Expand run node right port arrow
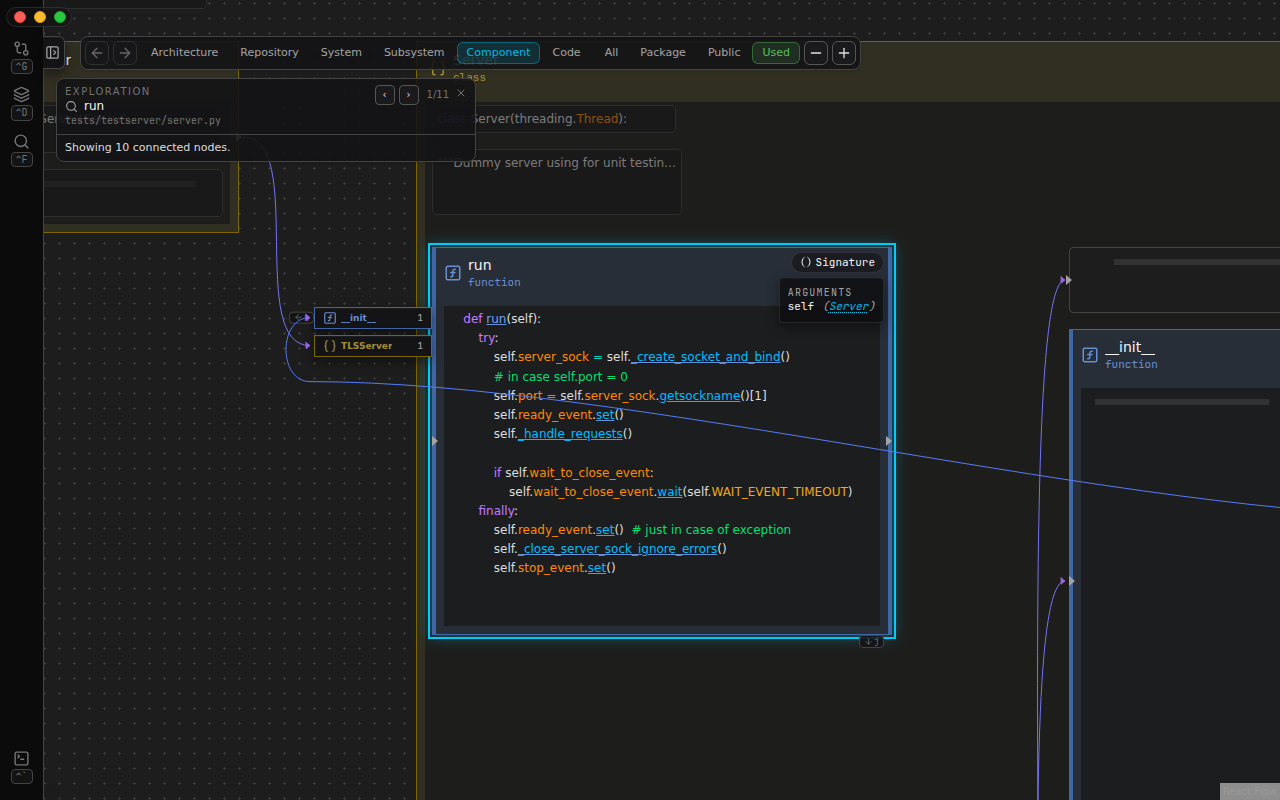1280x800 pixels. 888,440
